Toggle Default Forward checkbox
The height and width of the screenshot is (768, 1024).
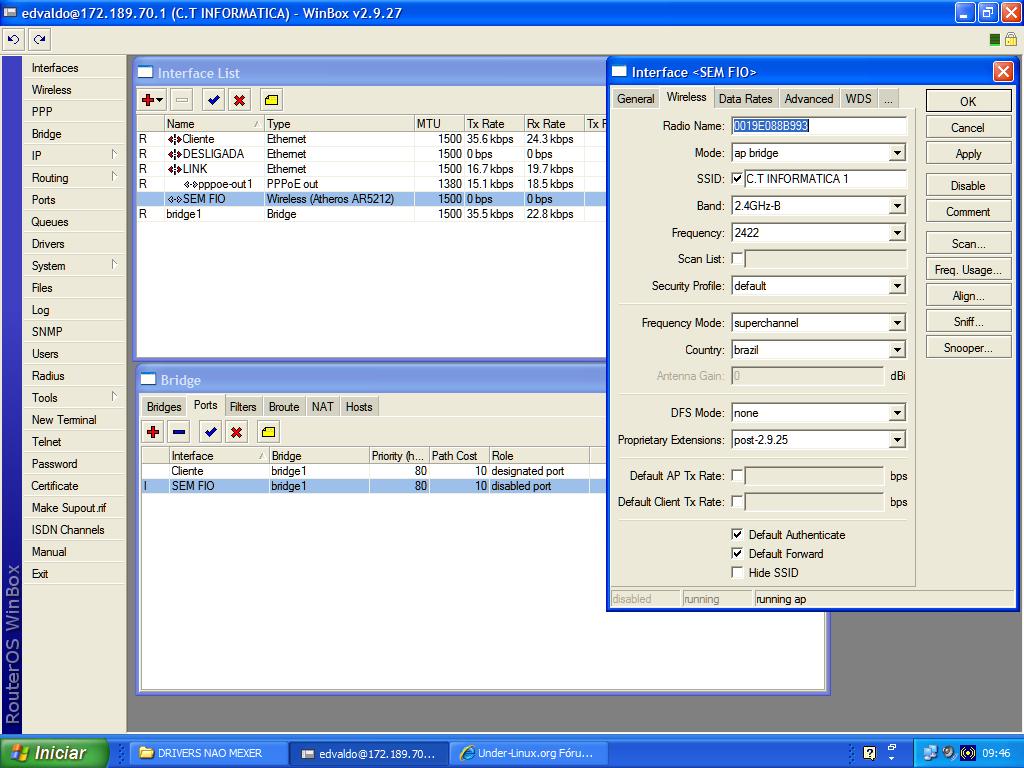coord(737,553)
